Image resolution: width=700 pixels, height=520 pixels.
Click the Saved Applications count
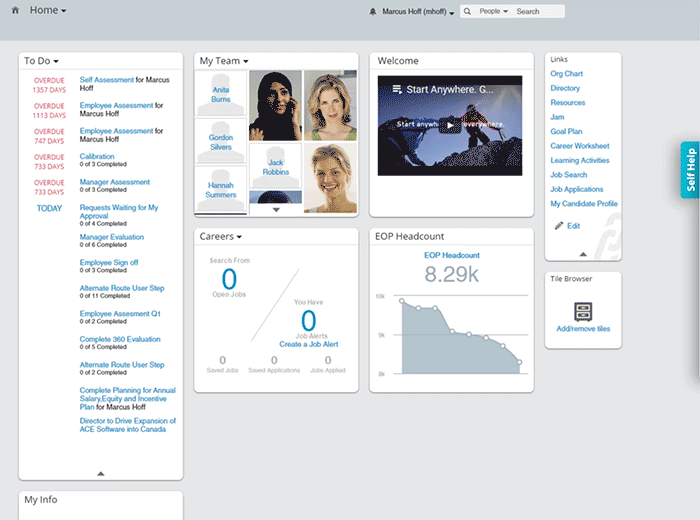[274, 360]
